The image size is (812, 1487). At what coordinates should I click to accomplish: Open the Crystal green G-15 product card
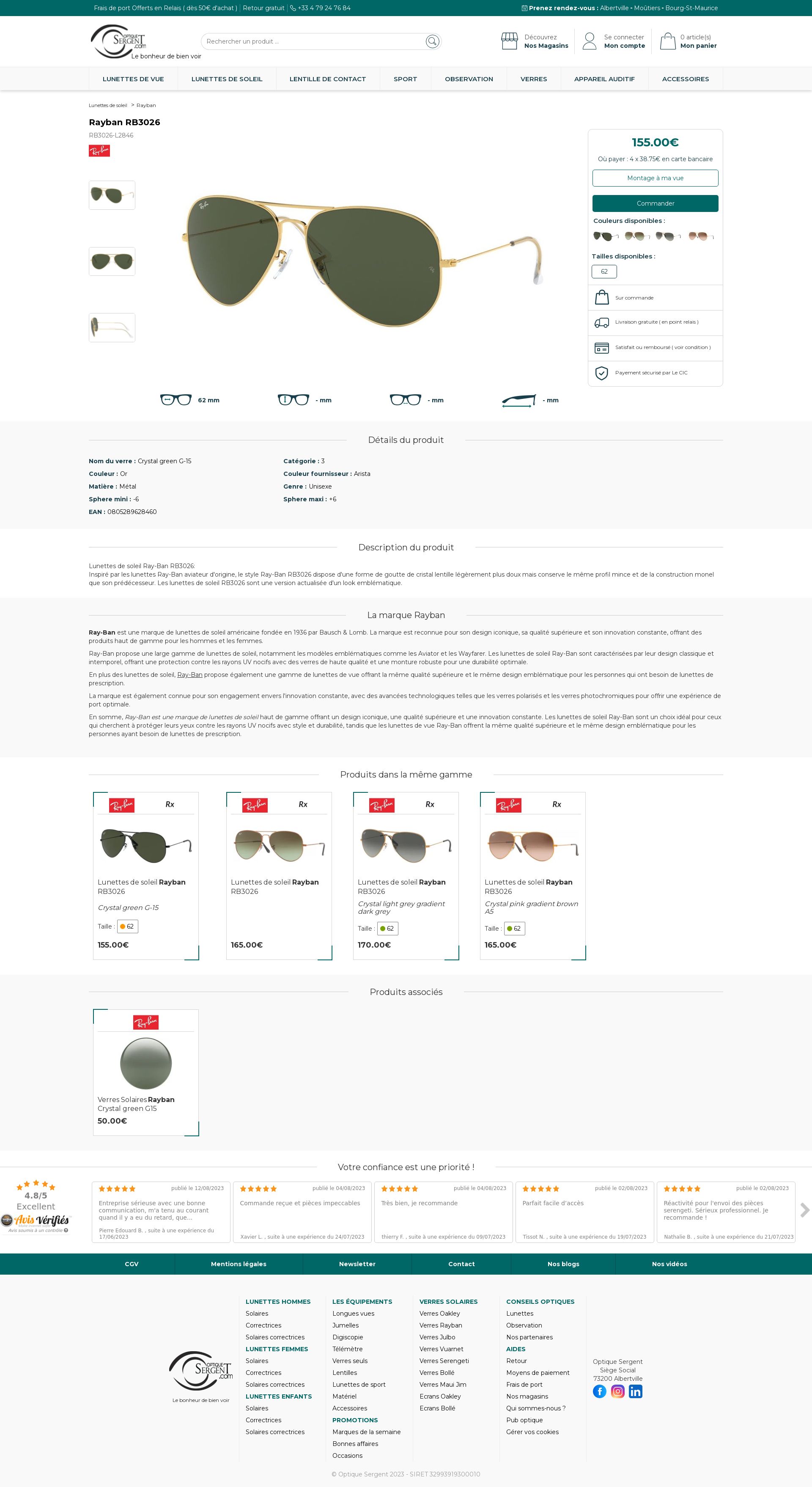click(x=145, y=876)
